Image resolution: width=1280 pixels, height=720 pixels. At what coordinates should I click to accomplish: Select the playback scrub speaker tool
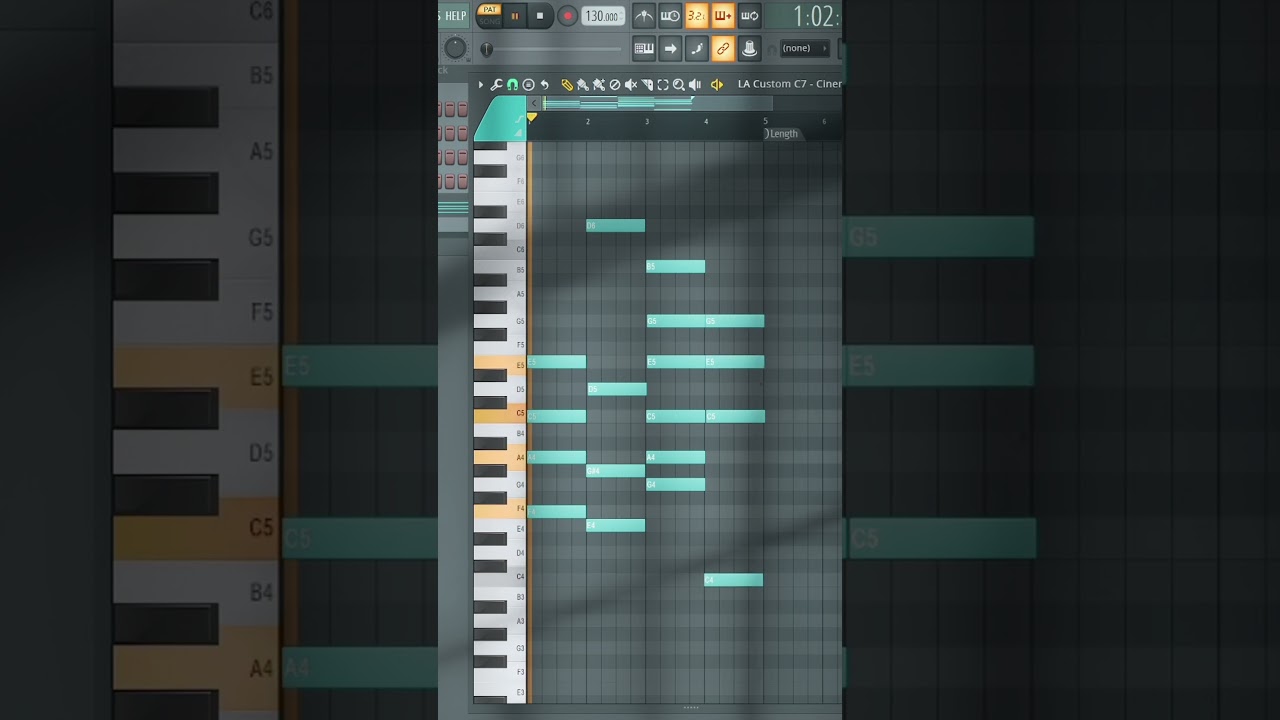695,85
